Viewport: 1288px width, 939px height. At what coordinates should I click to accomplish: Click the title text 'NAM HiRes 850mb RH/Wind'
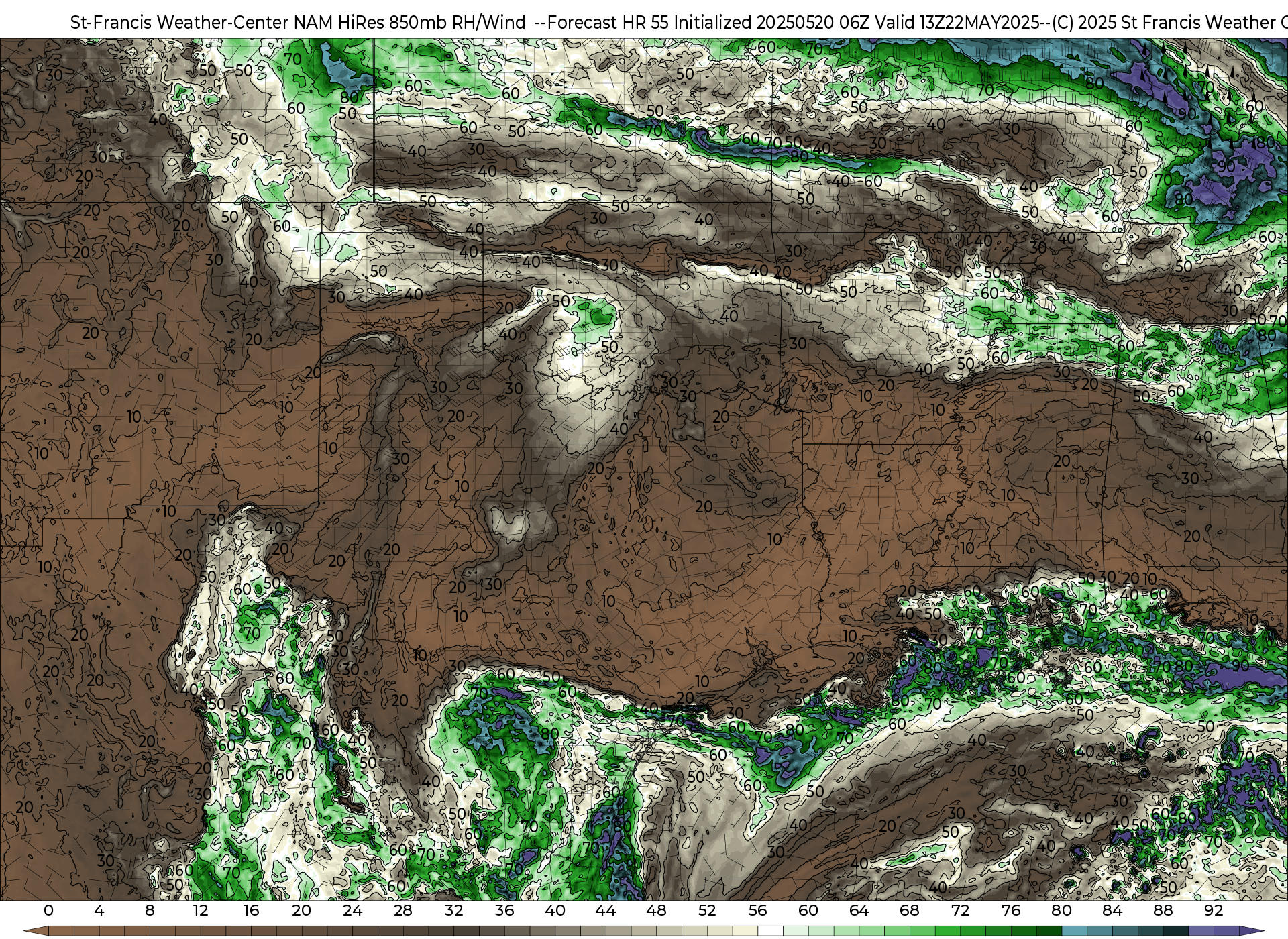click(409, 22)
